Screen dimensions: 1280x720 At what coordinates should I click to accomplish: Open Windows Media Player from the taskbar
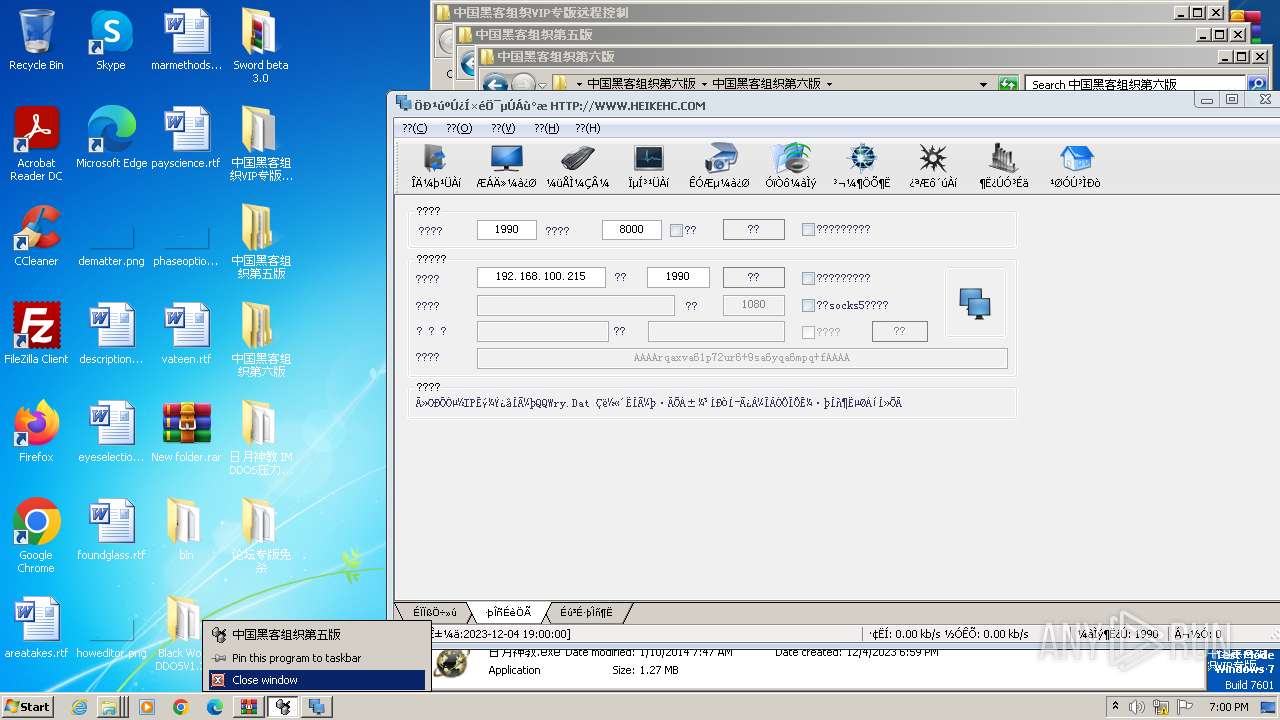(x=147, y=707)
